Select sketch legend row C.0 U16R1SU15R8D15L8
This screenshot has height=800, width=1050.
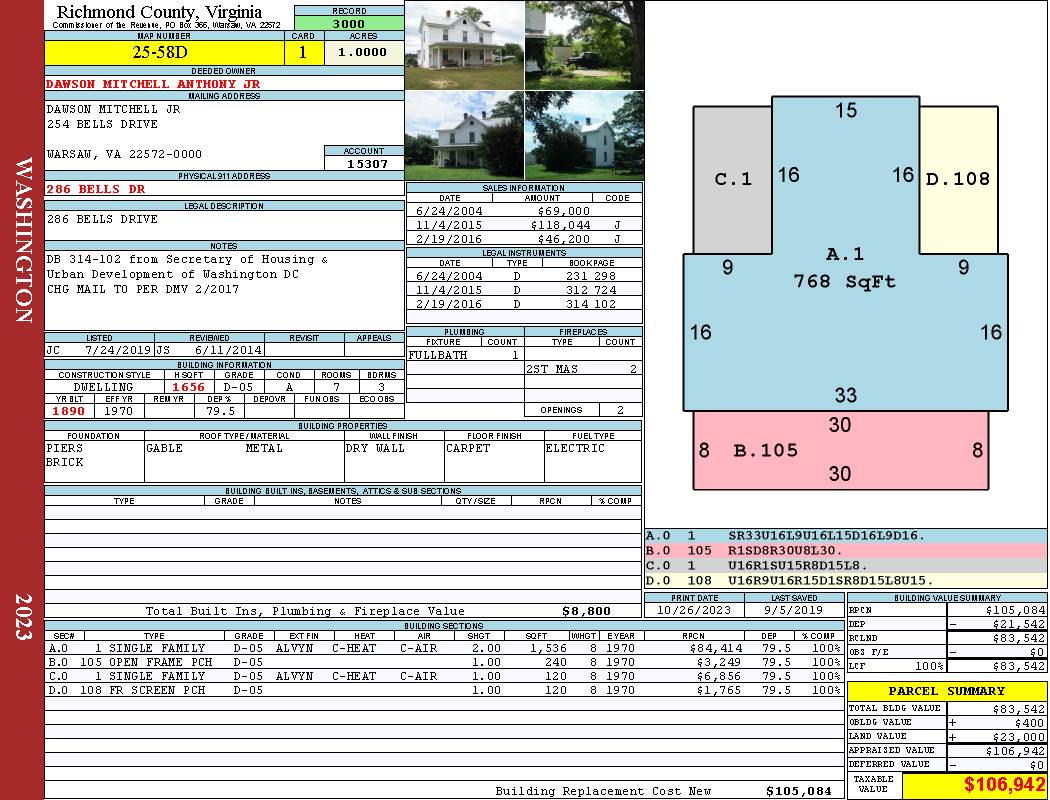846,565
